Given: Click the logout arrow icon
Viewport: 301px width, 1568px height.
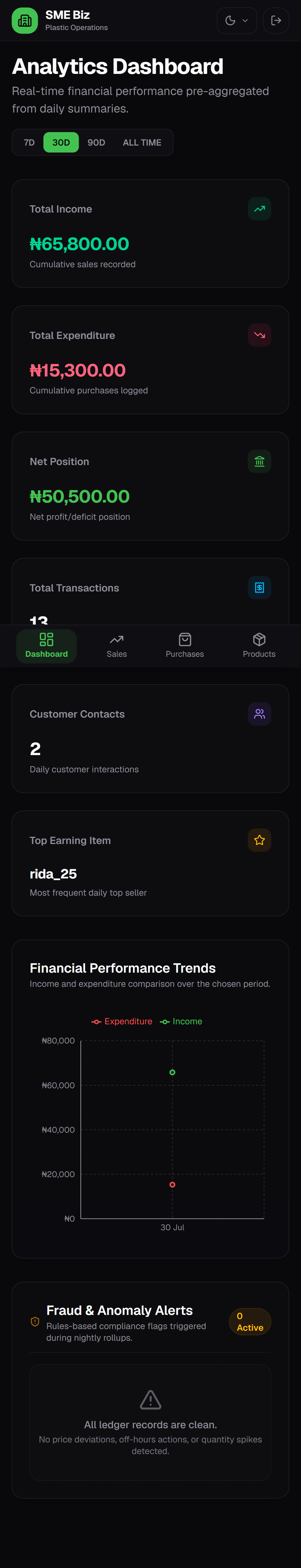Looking at the screenshot, I should (x=276, y=21).
